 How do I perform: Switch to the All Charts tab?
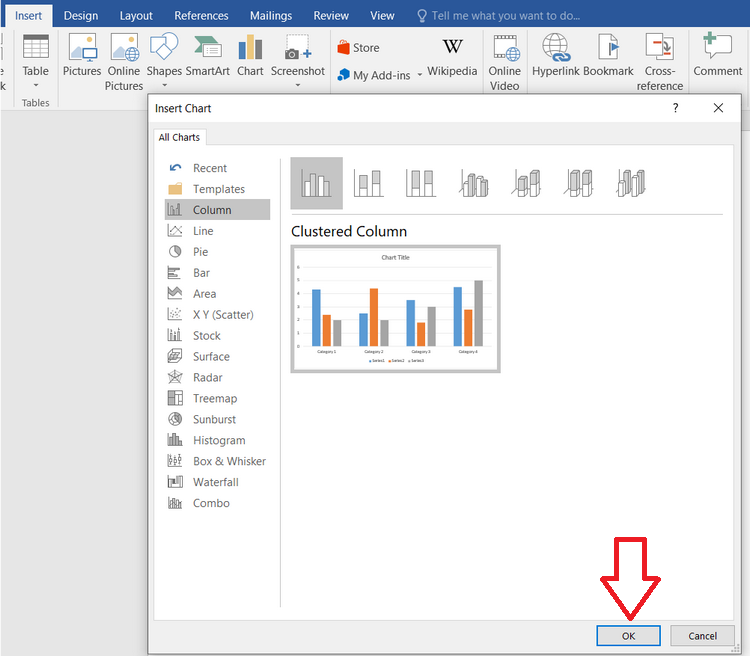coord(179,137)
